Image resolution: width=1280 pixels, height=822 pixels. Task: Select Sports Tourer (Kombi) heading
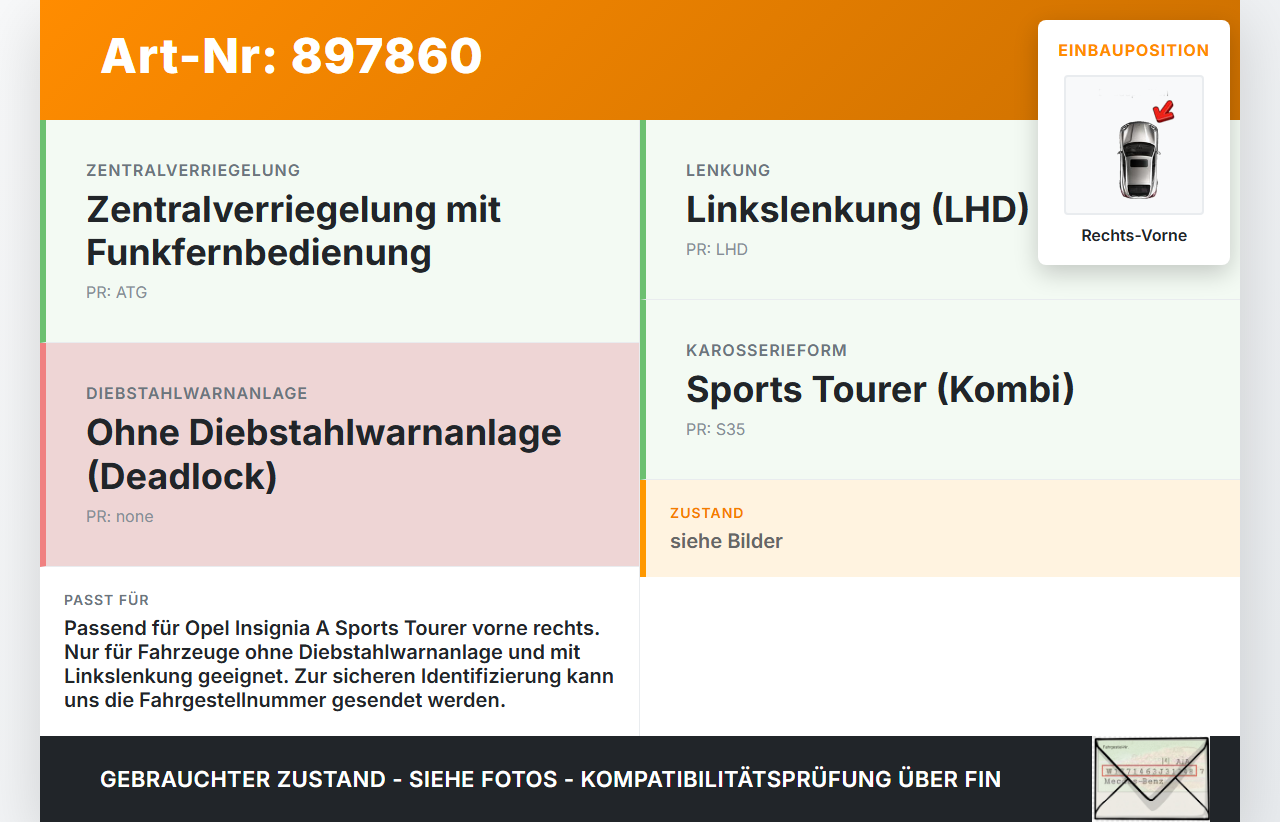(x=880, y=389)
